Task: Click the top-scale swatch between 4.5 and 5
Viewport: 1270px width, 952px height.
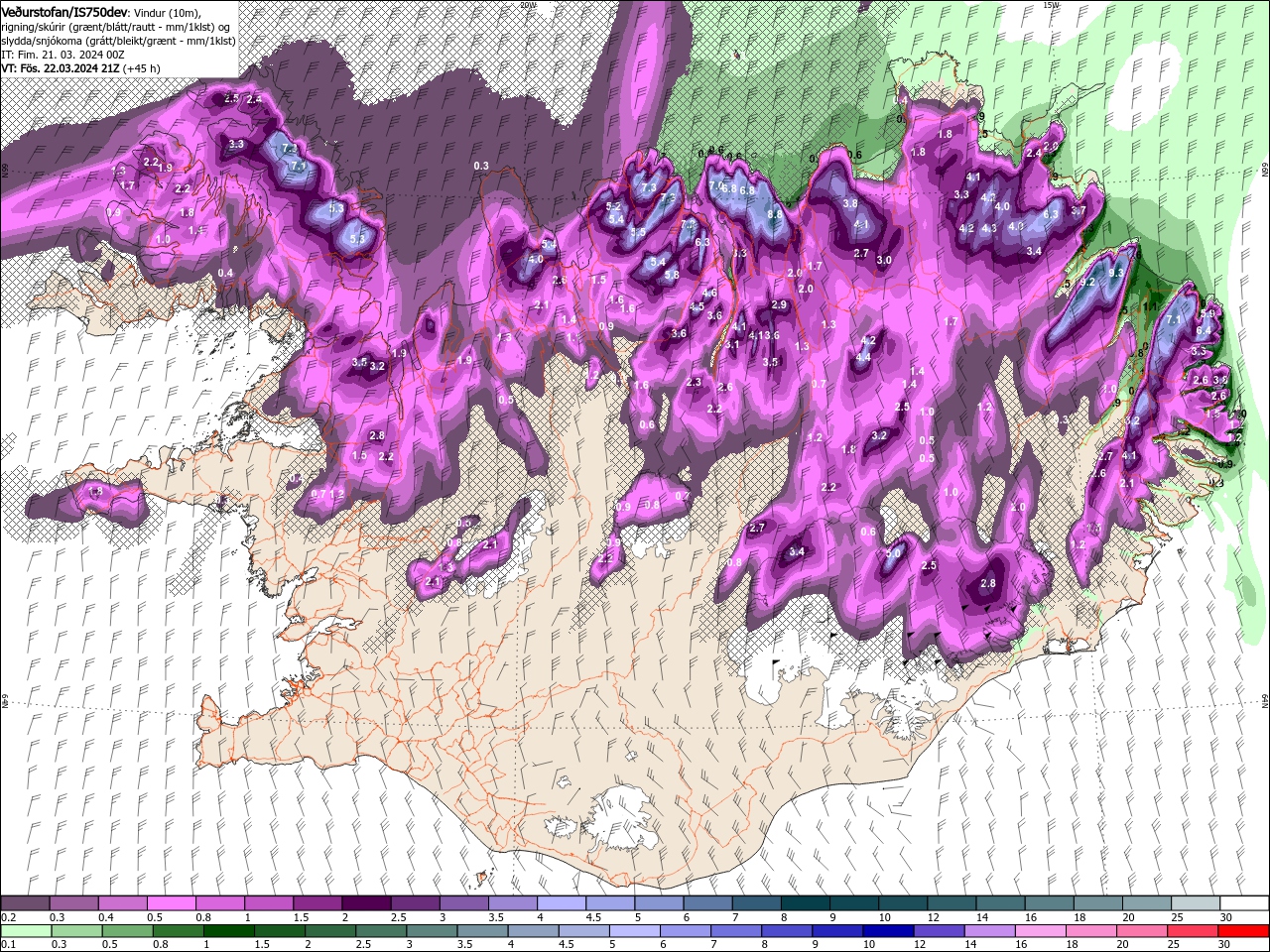Action: click(609, 903)
